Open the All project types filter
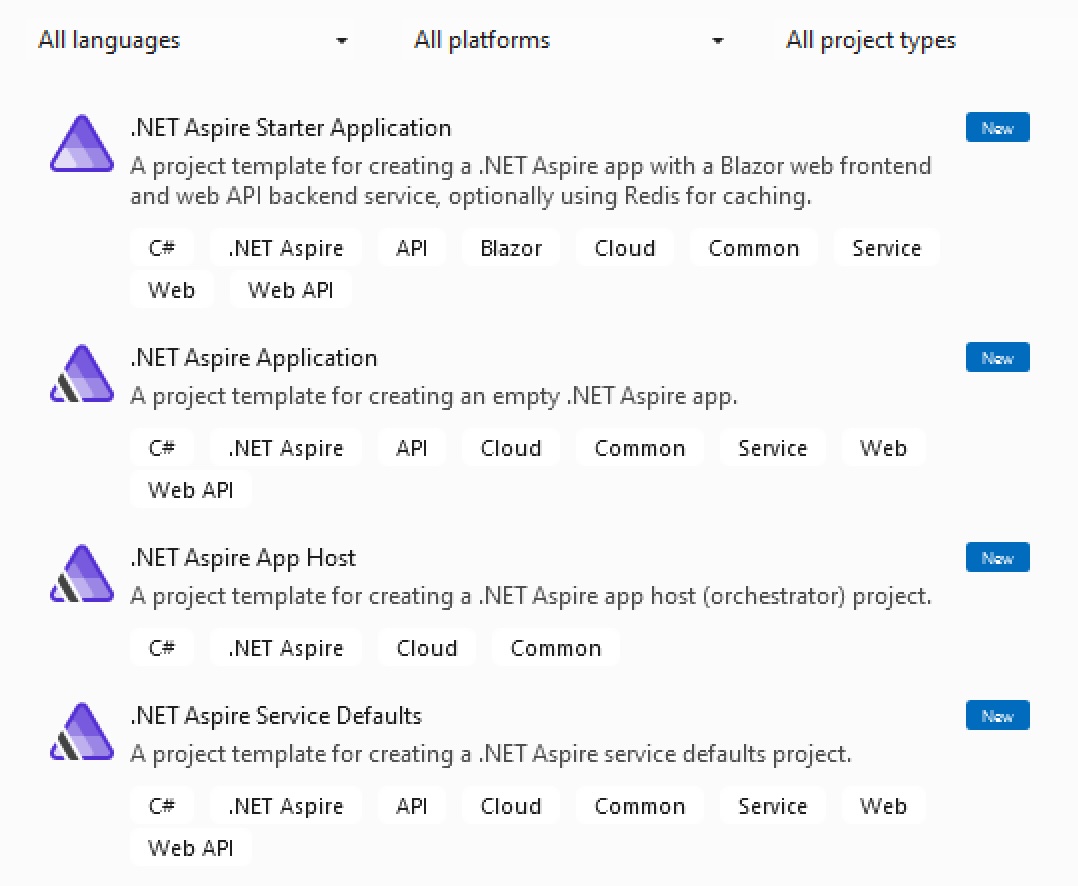The image size is (1078, 886). (870, 40)
